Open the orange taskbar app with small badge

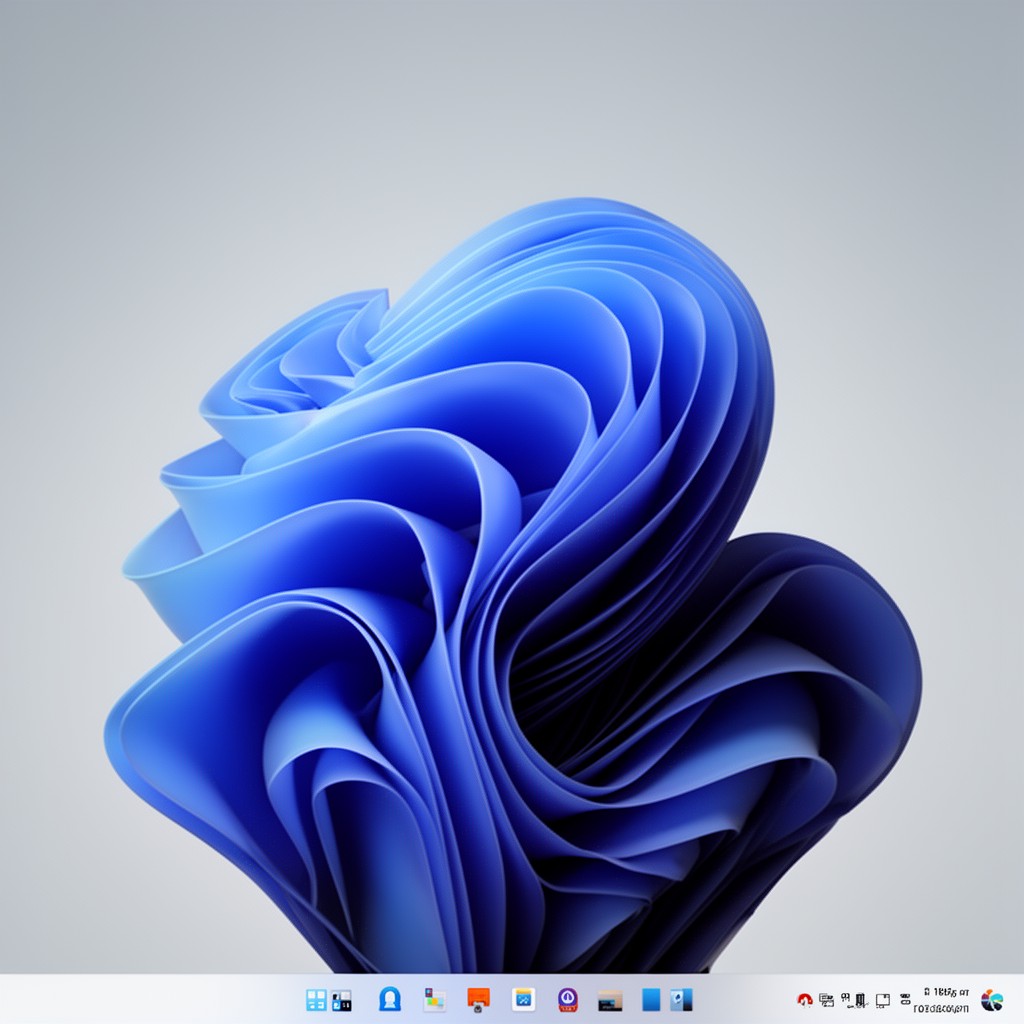click(x=479, y=999)
